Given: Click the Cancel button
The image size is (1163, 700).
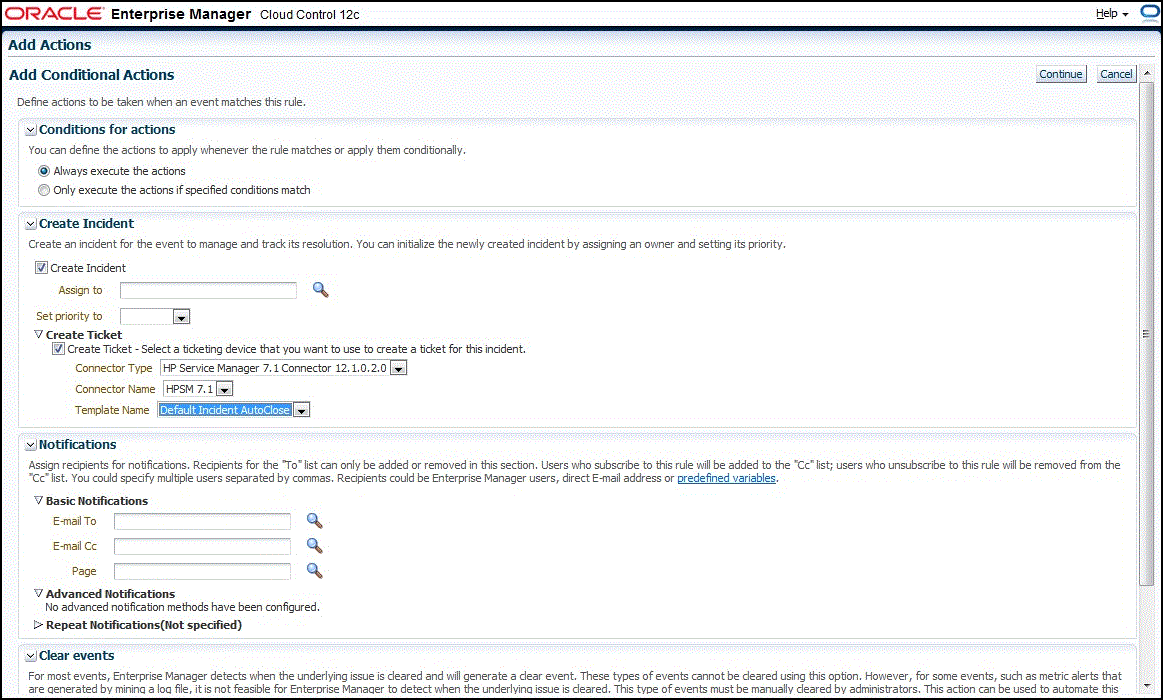Looking at the screenshot, I should click(1116, 74).
